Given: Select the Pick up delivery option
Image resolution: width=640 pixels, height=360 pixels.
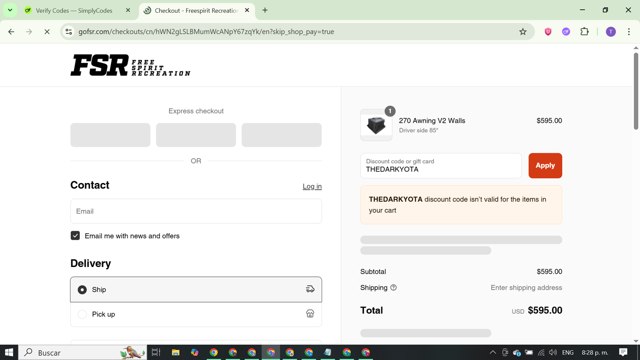Looking at the screenshot, I should (x=196, y=314).
